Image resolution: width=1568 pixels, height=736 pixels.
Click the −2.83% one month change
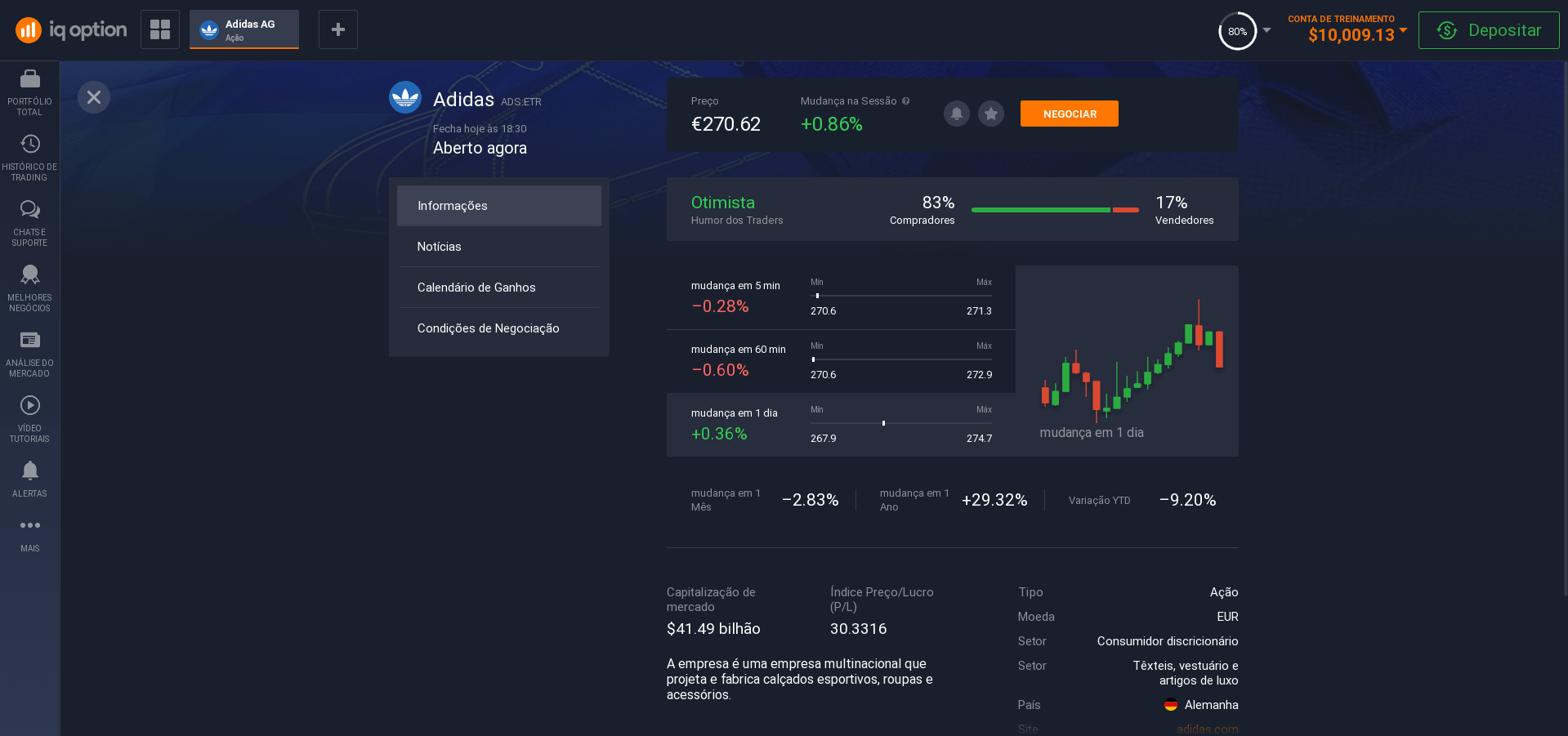[810, 500]
